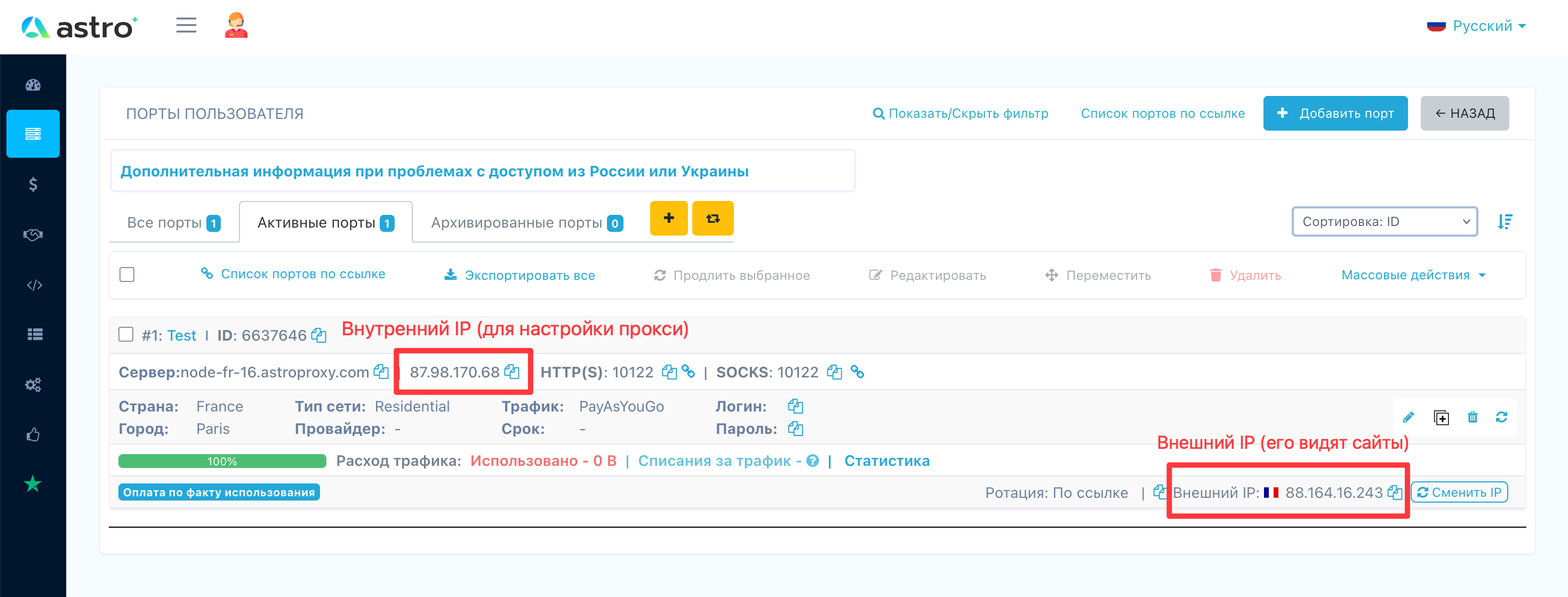Image resolution: width=1568 pixels, height=597 pixels.
Task: Click the astro logo
Action: click(80, 27)
